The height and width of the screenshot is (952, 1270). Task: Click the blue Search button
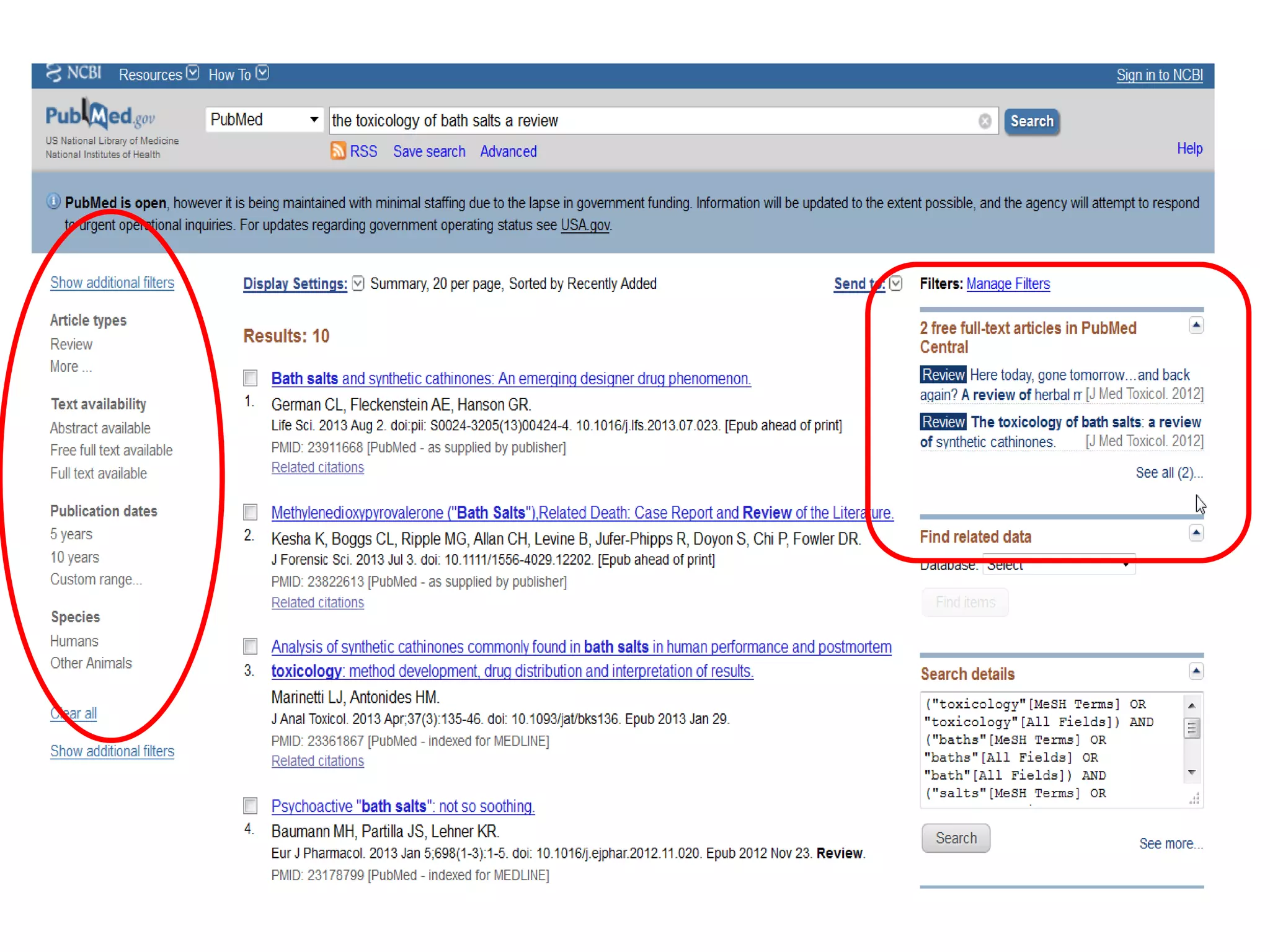tap(1031, 121)
